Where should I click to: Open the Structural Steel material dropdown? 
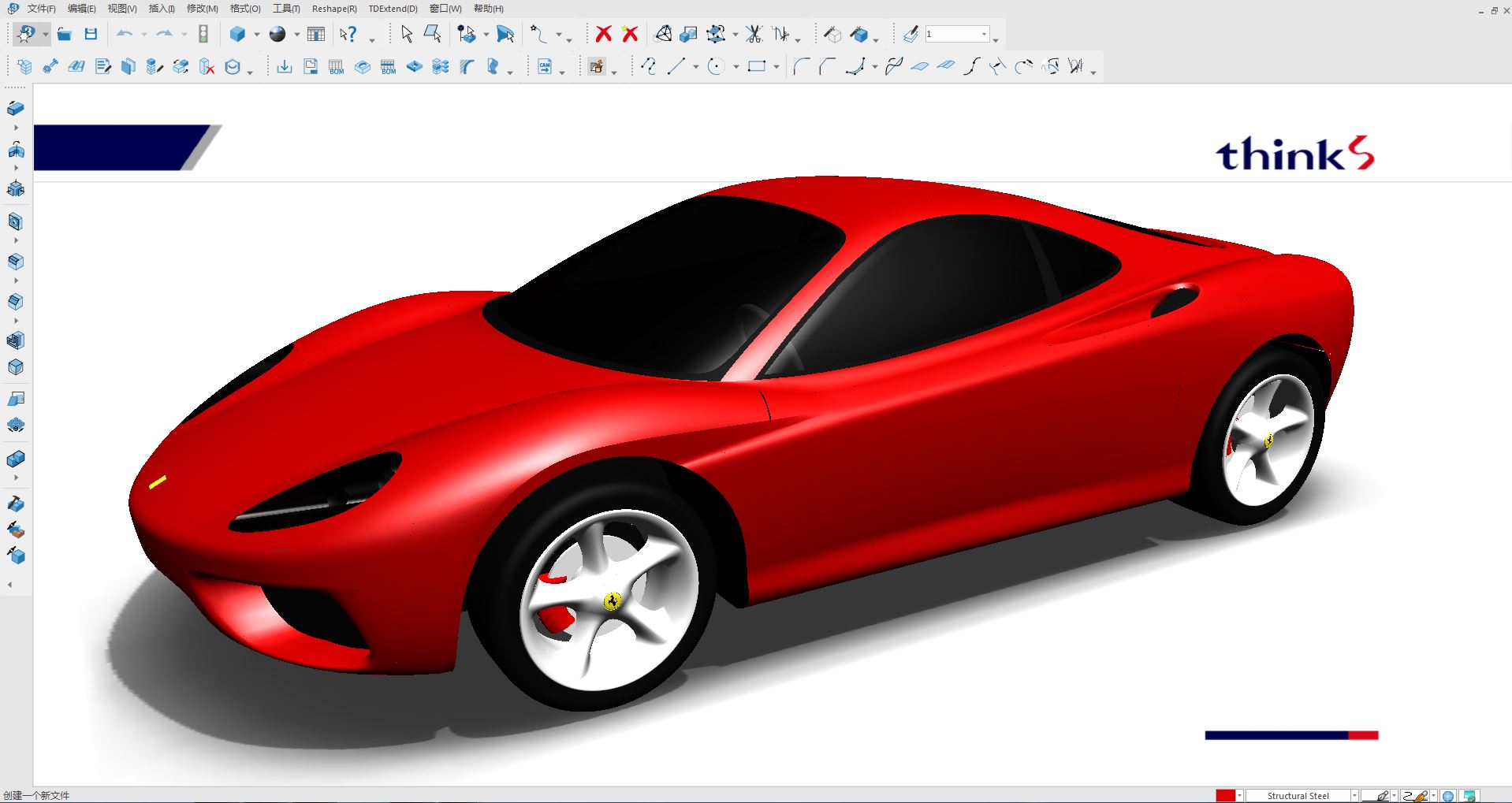(x=1354, y=796)
